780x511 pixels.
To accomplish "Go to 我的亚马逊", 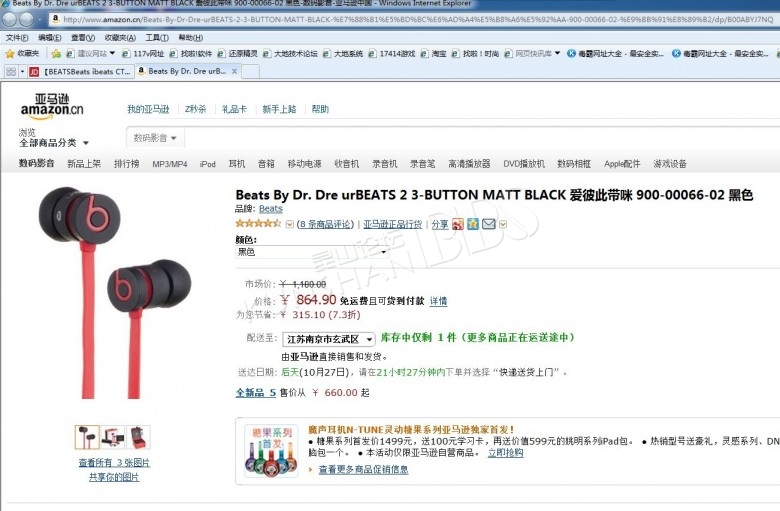I will [148, 109].
